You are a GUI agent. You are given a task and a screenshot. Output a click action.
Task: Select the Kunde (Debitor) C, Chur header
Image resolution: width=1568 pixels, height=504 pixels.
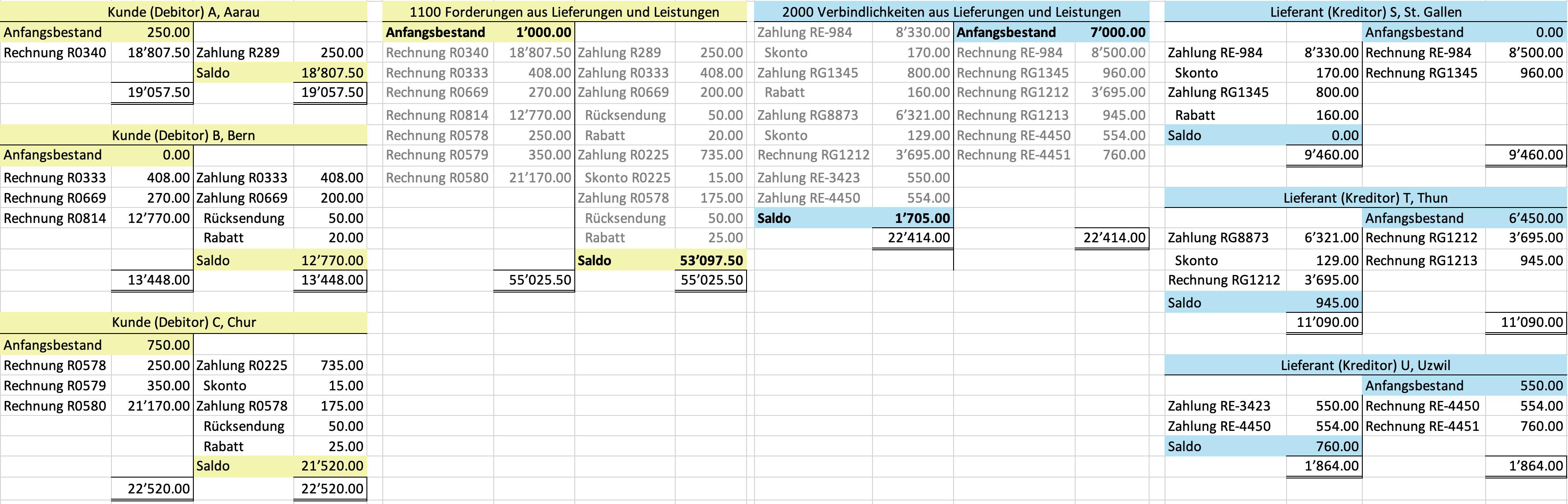tap(183, 322)
